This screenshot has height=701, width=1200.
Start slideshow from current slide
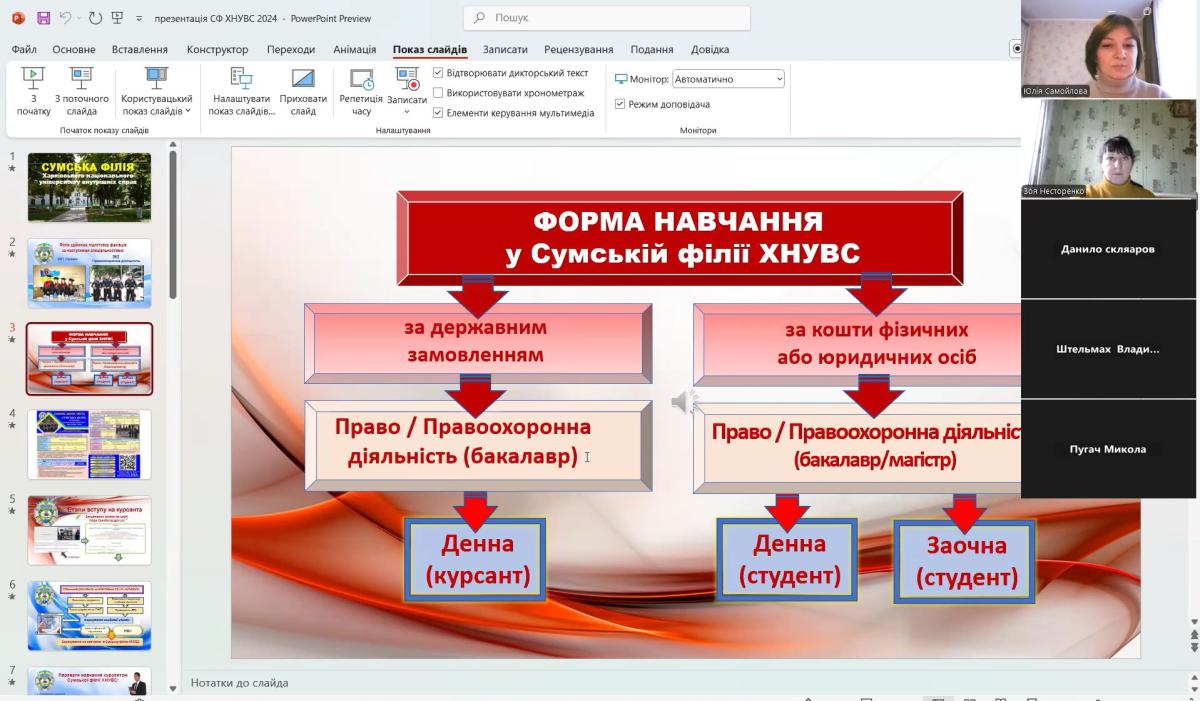tap(81, 91)
